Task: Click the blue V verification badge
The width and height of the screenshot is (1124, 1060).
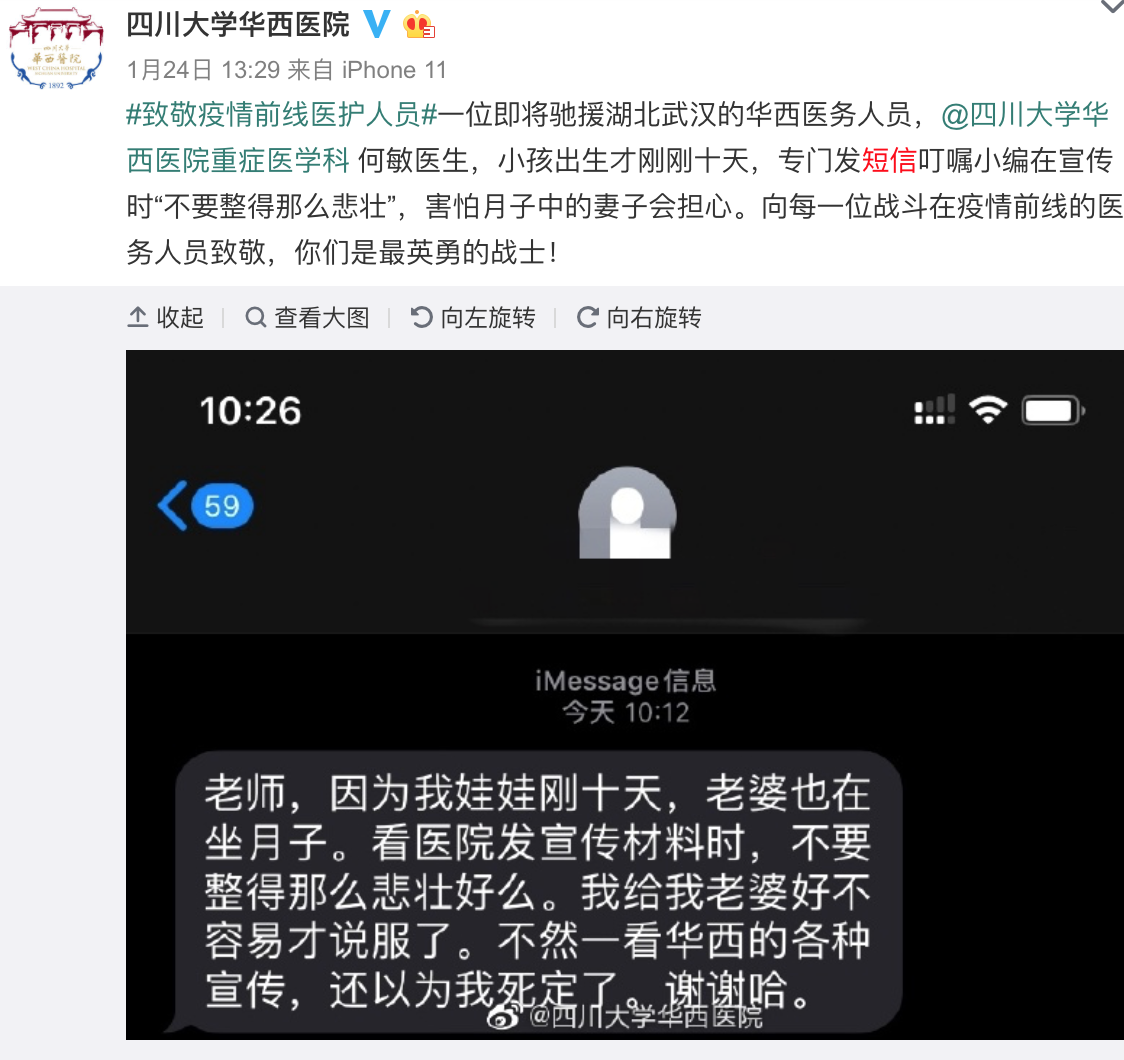Action: point(377,24)
